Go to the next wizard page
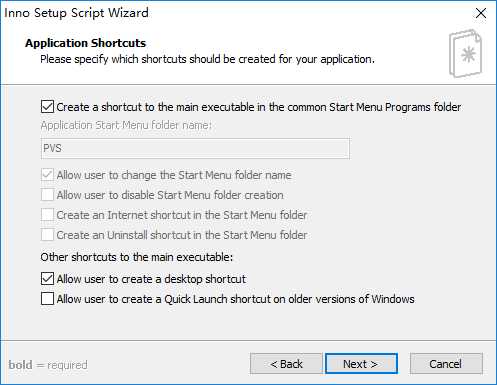 point(361,364)
